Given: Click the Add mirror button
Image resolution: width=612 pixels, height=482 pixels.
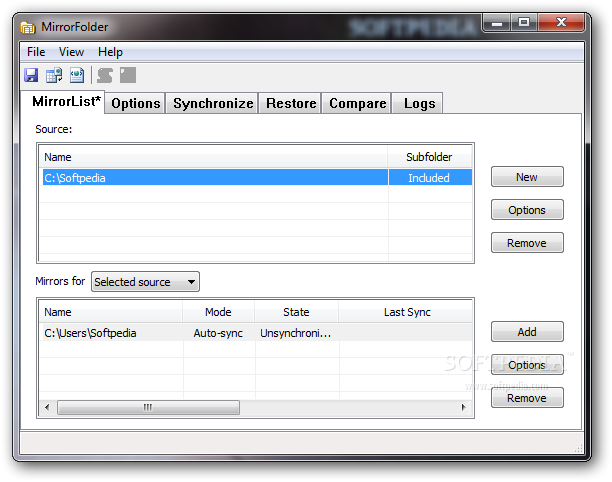Looking at the screenshot, I should (527, 332).
